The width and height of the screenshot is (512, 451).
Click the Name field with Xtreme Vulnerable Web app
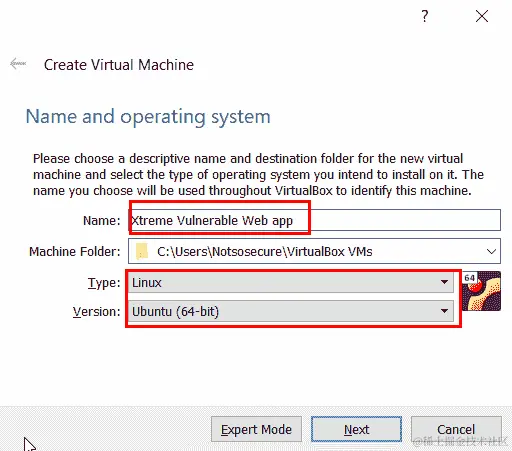pos(314,220)
